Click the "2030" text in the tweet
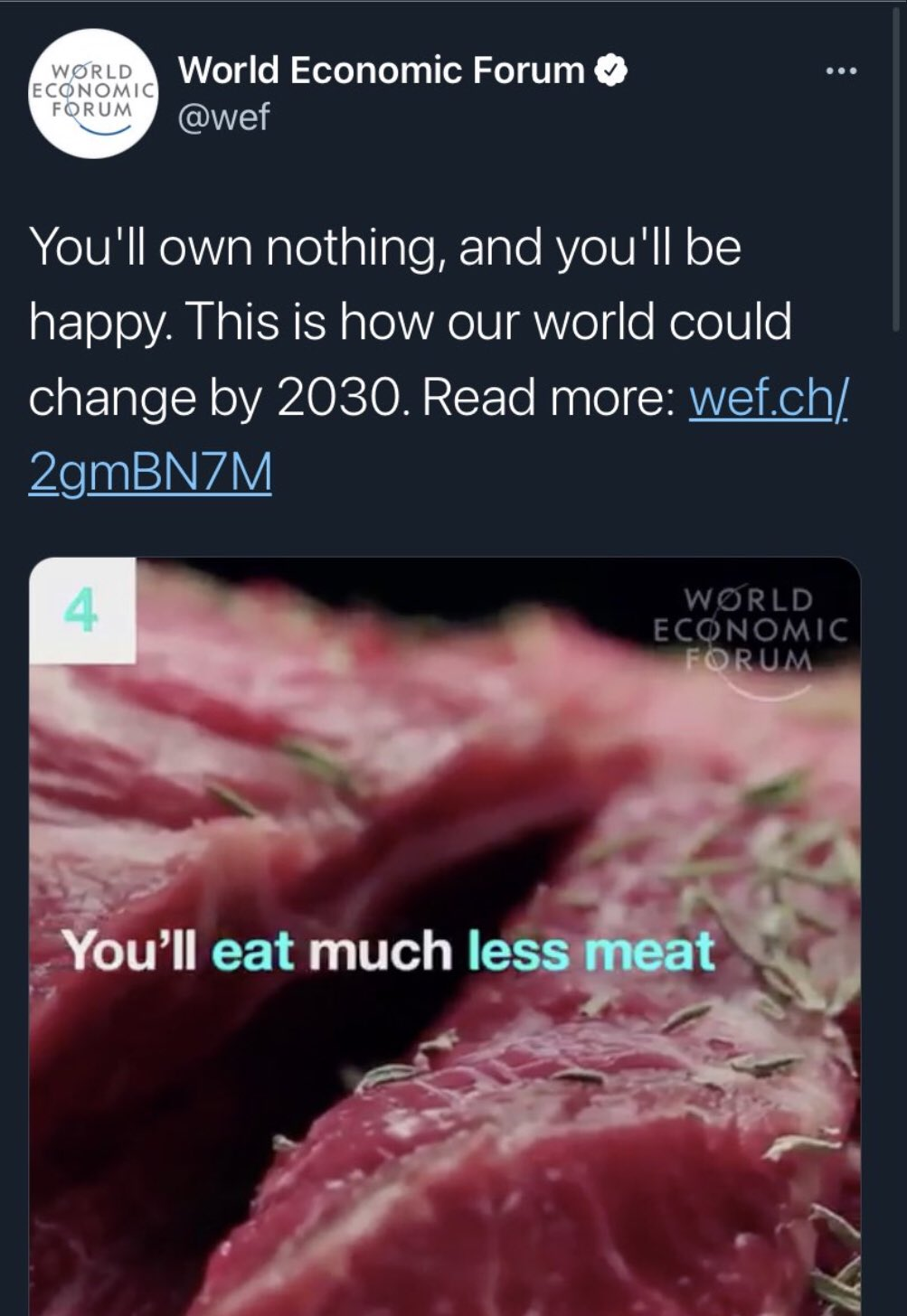This screenshot has height=1316, width=907. (336, 397)
